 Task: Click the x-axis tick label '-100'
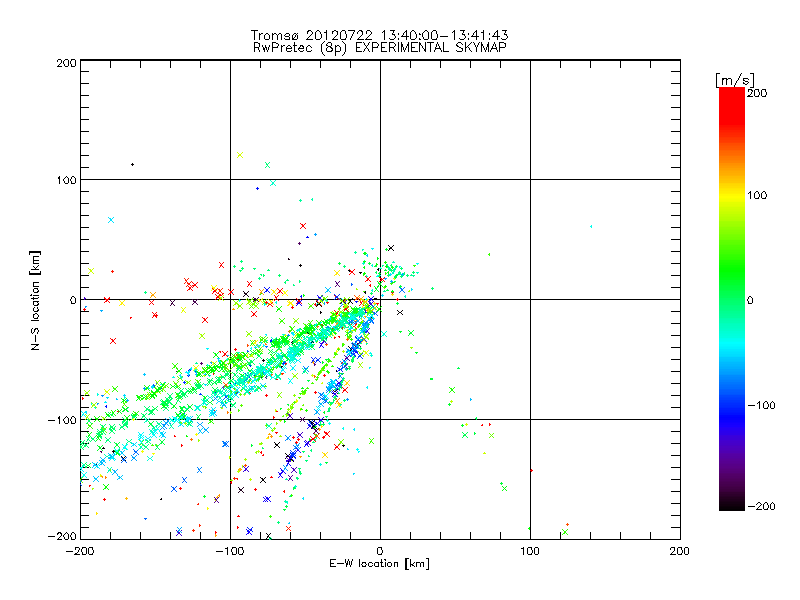coord(230,551)
